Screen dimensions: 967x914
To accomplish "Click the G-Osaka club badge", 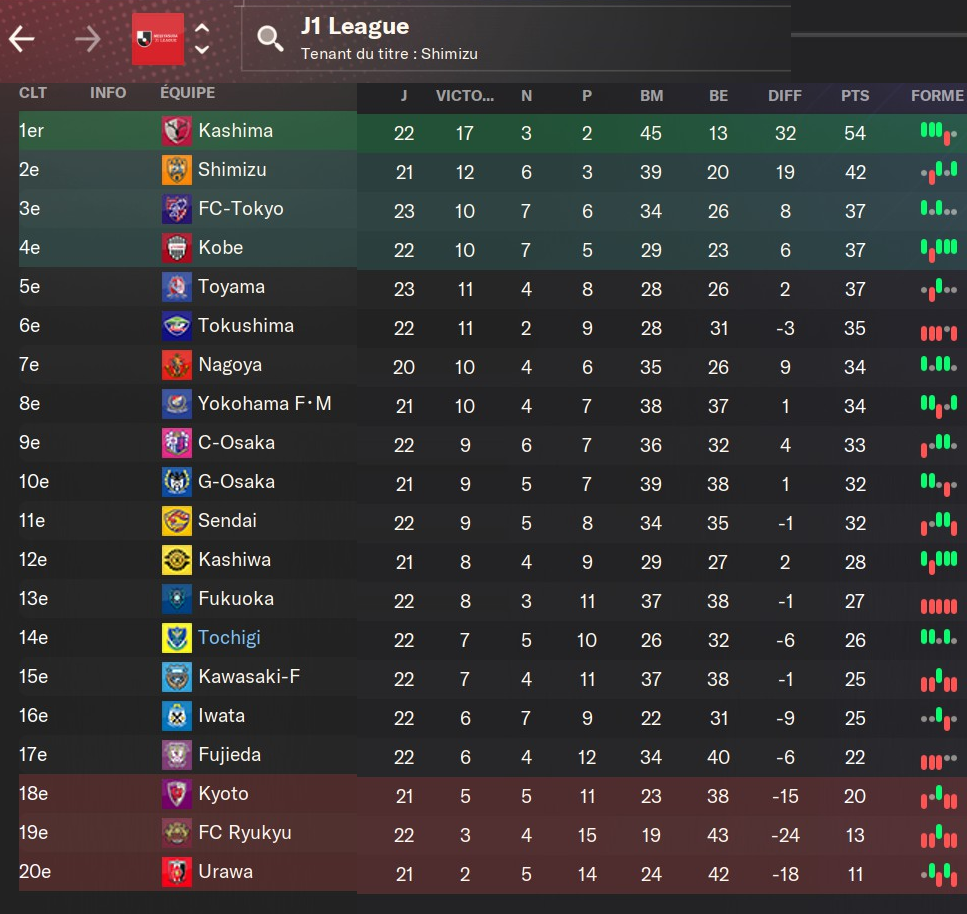I will click(x=176, y=483).
